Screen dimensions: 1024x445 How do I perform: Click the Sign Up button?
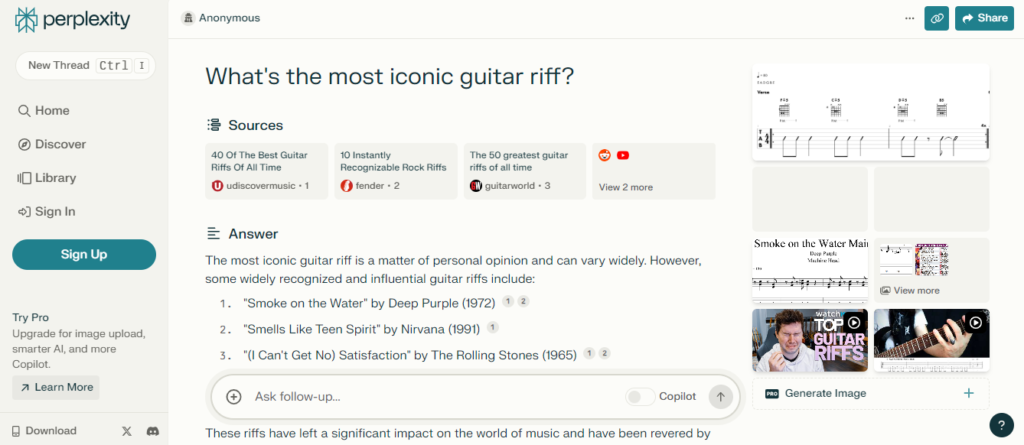(x=84, y=254)
